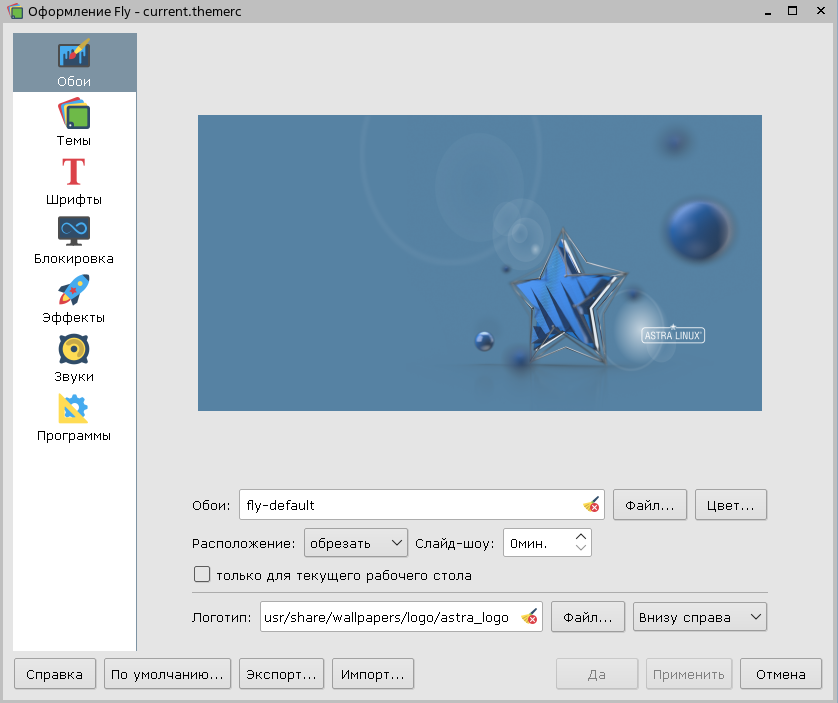The height and width of the screenshot is (703, 838).
Task: Minimize the Оформление Fly window
Action: (x=768, y=11)
